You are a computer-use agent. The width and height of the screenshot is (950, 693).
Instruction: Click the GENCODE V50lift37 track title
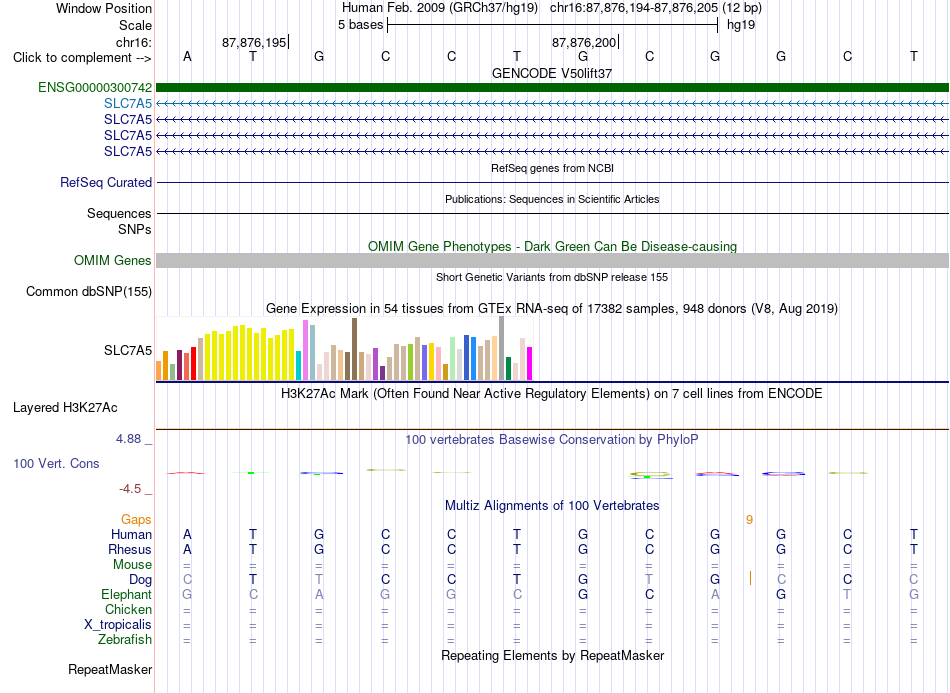point(552,73)
